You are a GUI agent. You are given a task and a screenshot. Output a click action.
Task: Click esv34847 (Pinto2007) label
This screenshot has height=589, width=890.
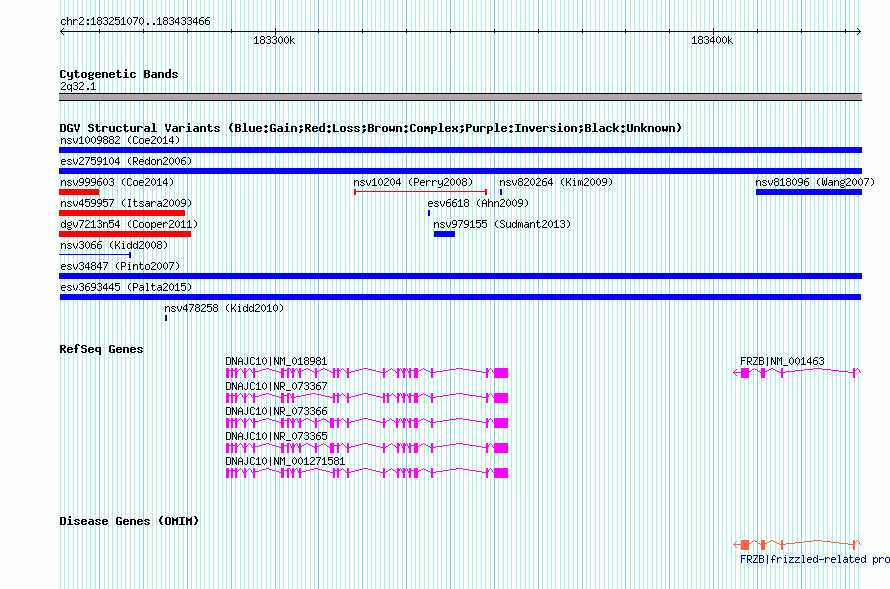[x=120, y=266]
